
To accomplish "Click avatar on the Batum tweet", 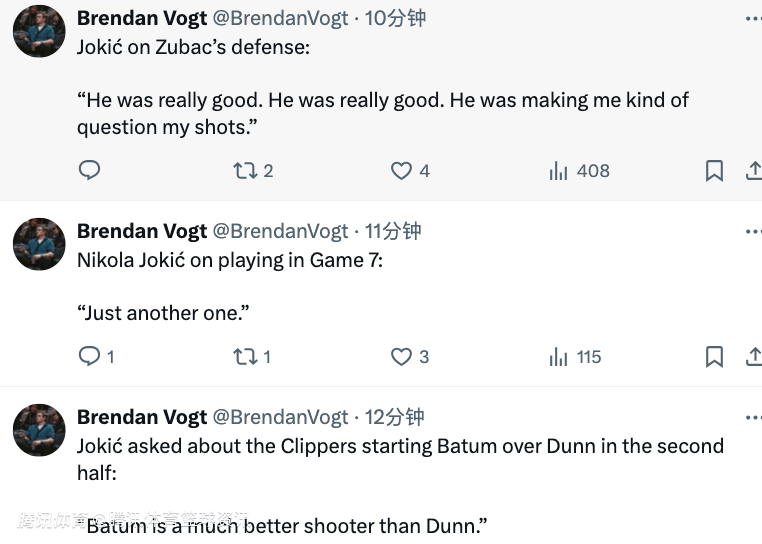I will tap(39, 430).
